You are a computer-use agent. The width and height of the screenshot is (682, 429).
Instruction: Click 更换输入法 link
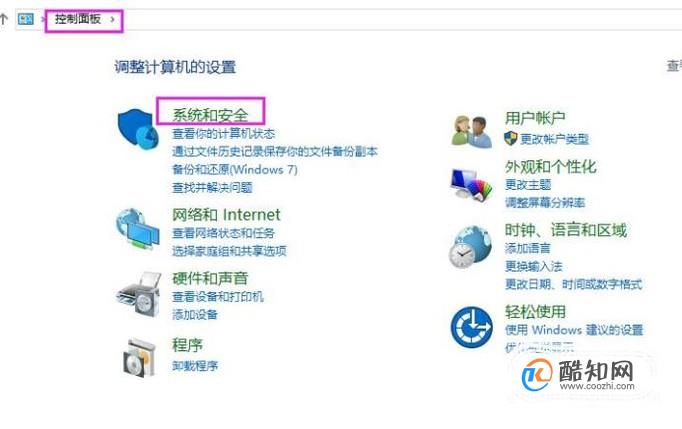[534, 266]
